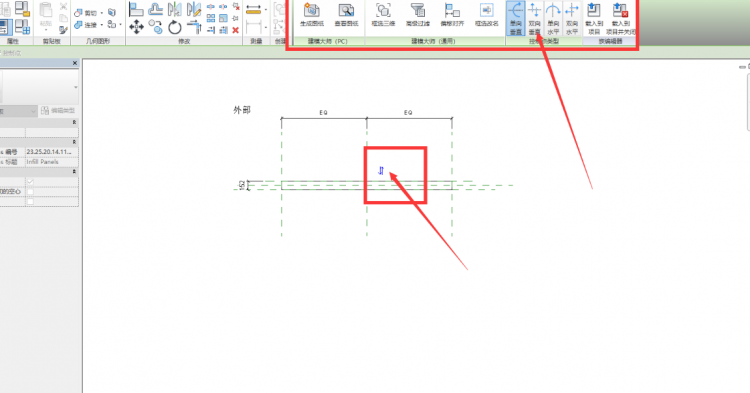Select the Trim/Extend to Corner tool
This screenshot has height=393, width=750.
[x=194, y=27]
